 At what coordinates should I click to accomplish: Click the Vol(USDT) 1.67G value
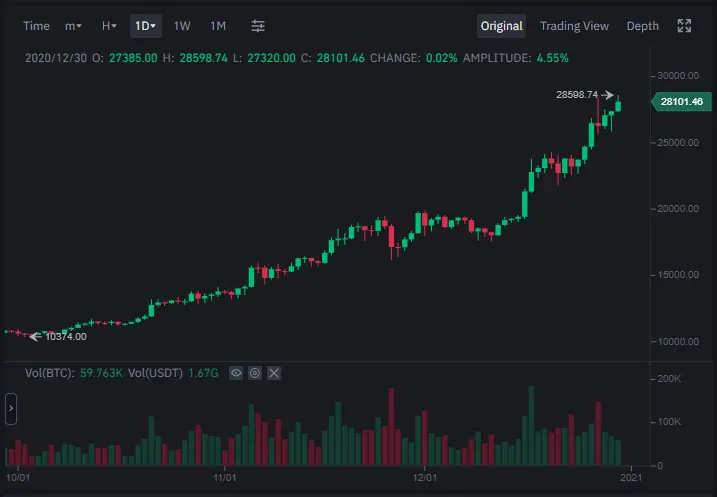(203, 373)
